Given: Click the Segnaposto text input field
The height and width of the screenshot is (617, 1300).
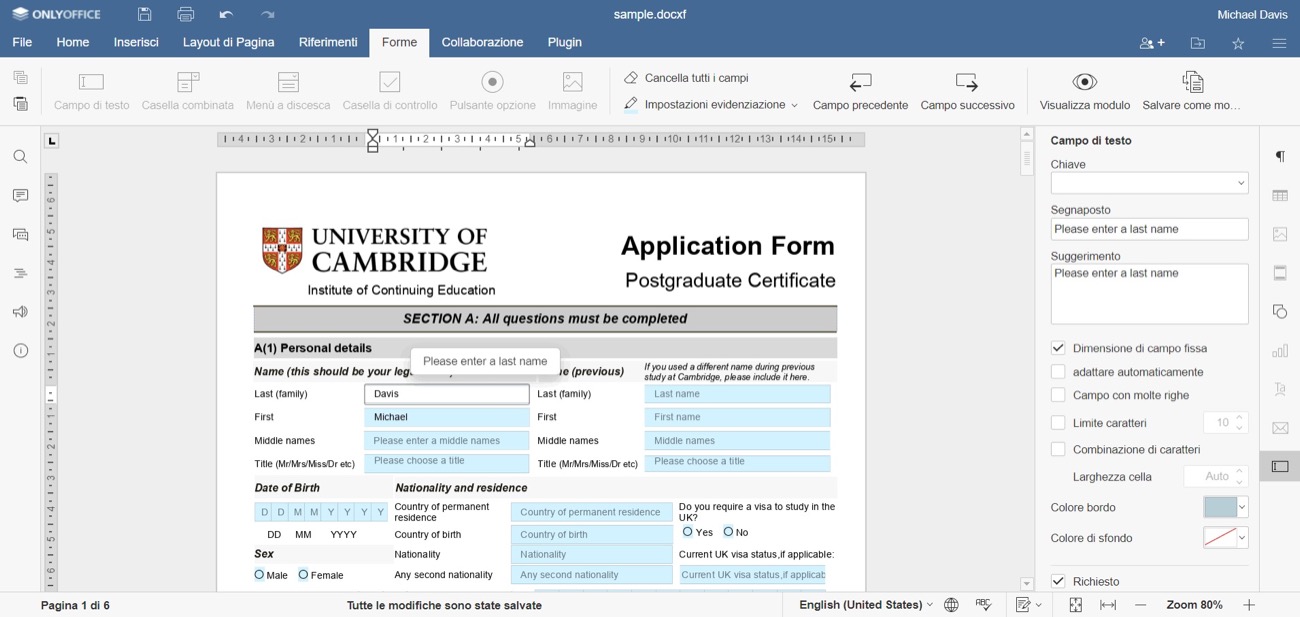Looking at the screenshot, I should click(1149, 229).
